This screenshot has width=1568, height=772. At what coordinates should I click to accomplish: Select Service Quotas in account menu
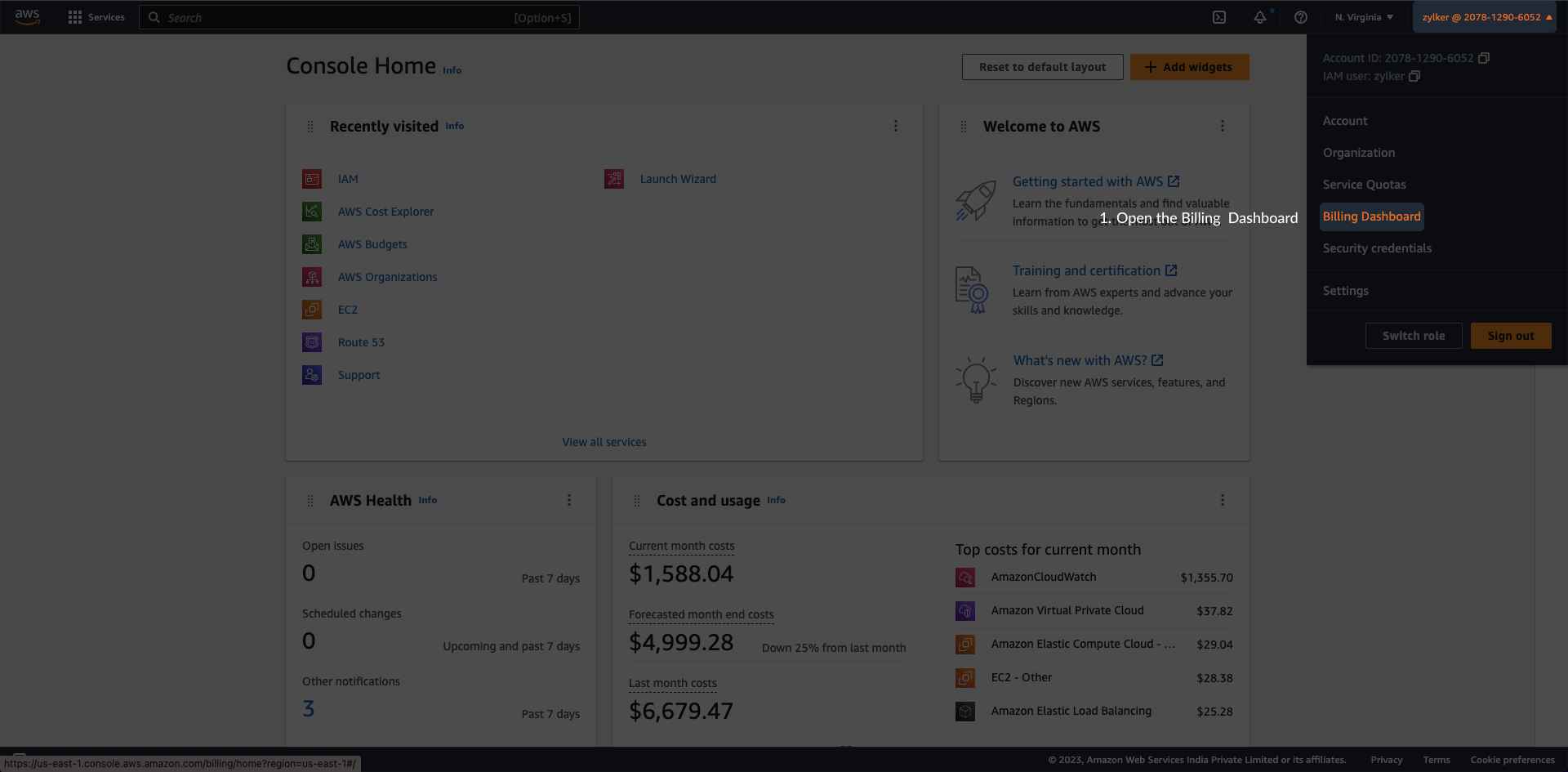pyautogui.click(x=1364, y=185)
